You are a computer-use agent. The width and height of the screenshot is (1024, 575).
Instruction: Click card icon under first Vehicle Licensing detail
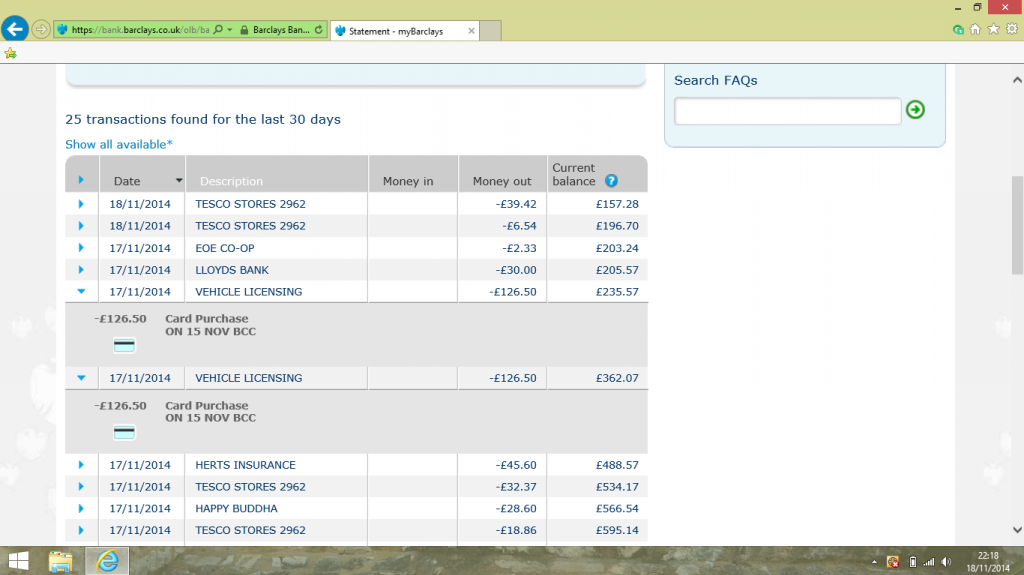click(124, 346)
